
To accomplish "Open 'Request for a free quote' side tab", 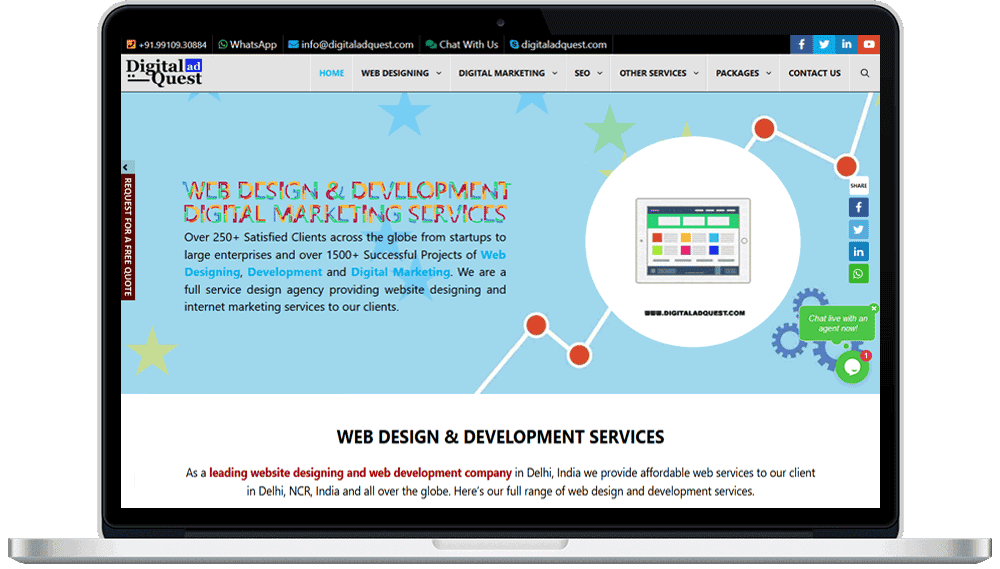I will [x=128, y=237].
